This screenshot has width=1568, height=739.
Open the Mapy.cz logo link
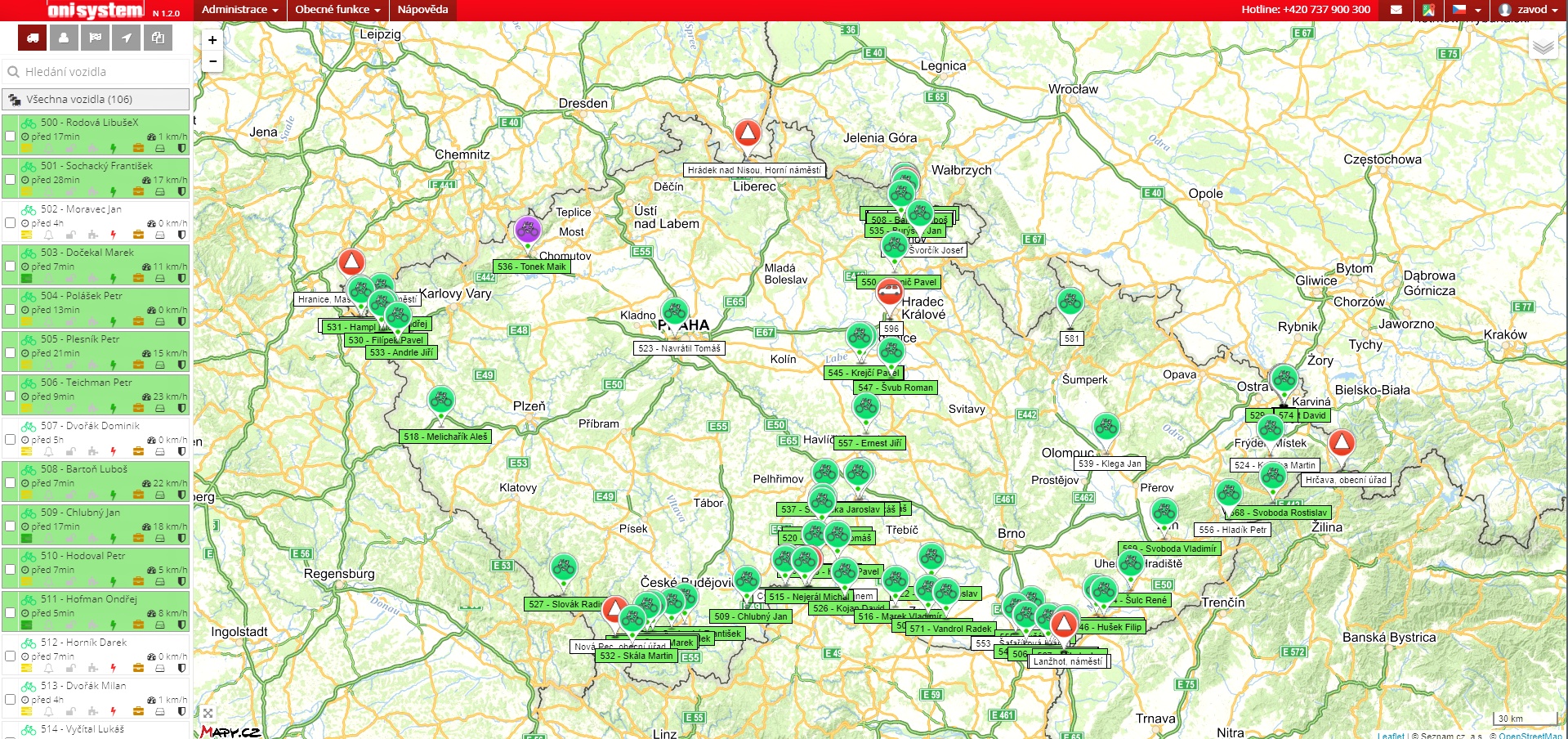point(230,732)
